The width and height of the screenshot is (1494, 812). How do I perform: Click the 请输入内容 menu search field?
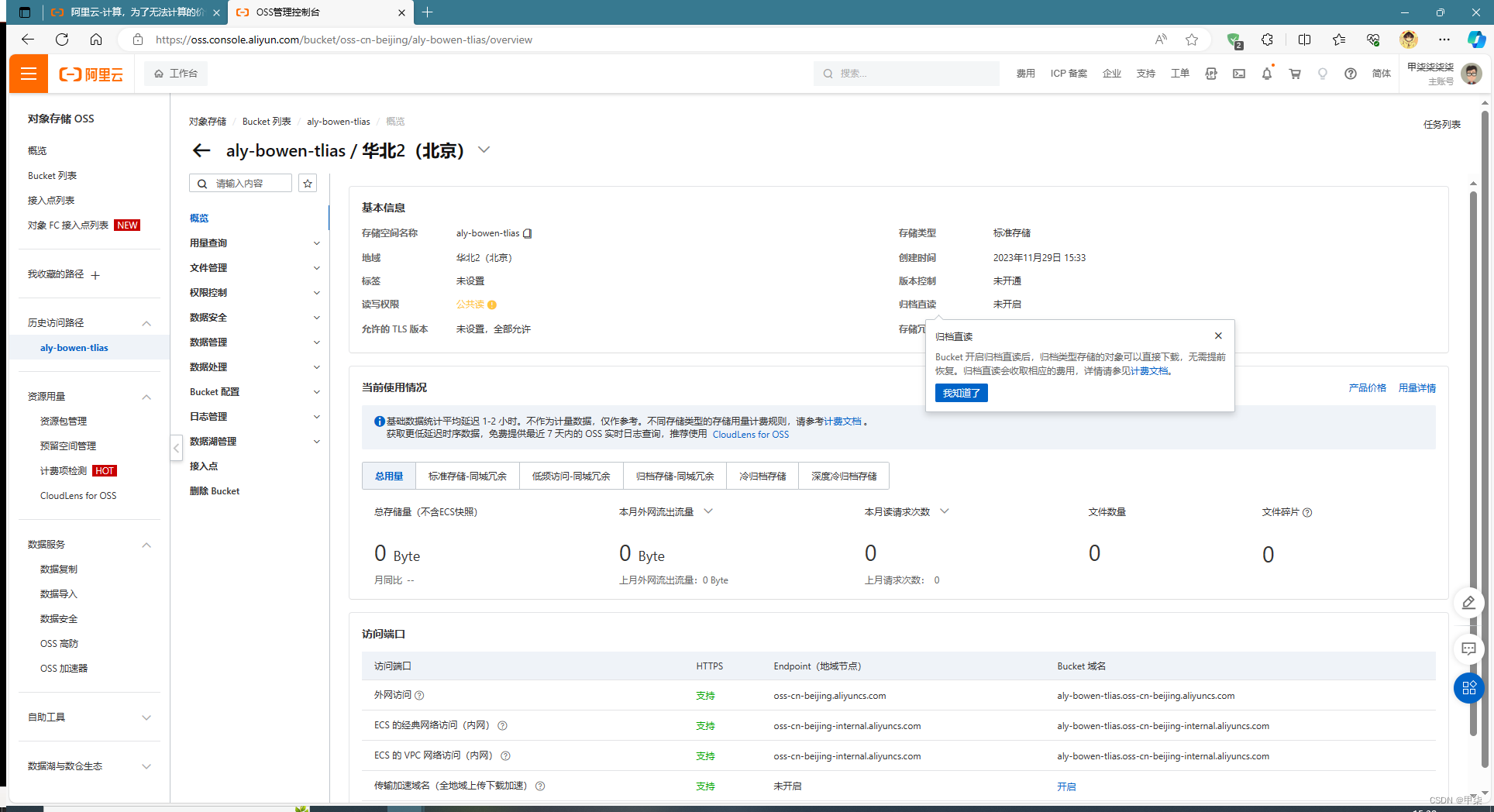click(x=240, y=184)
